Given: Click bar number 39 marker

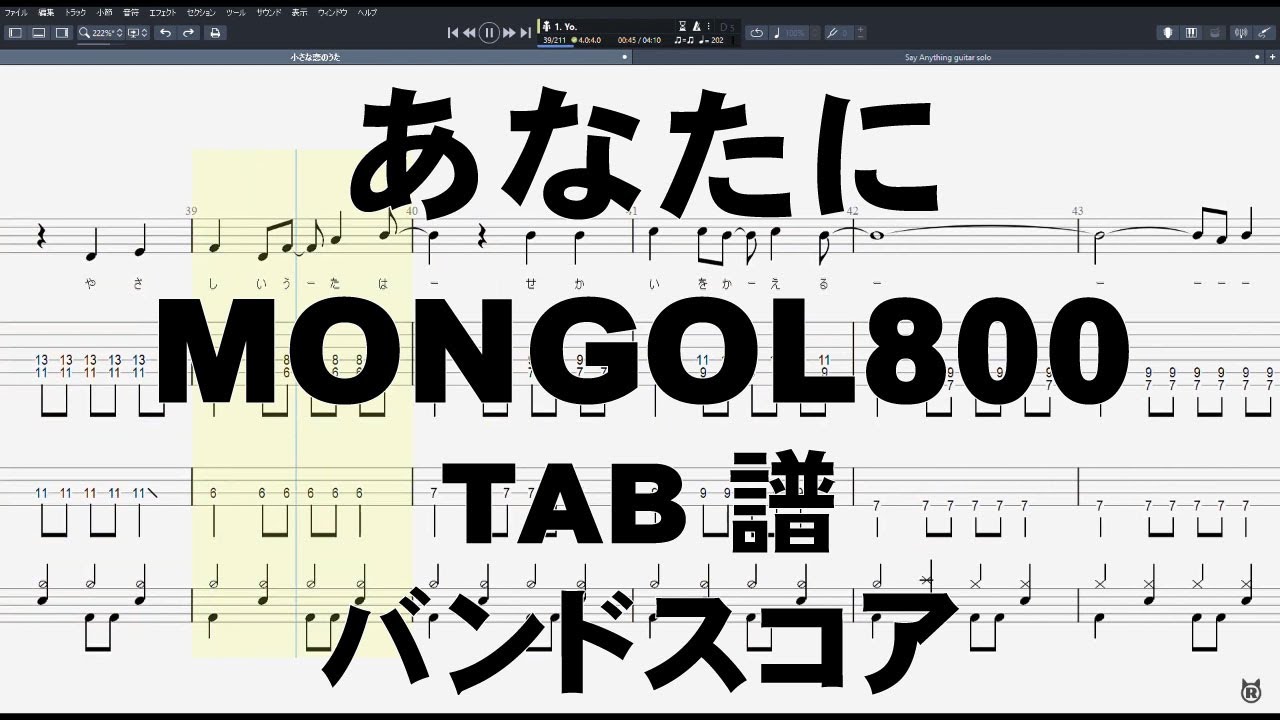Looking at the screenshot, I should pos(191,211).
